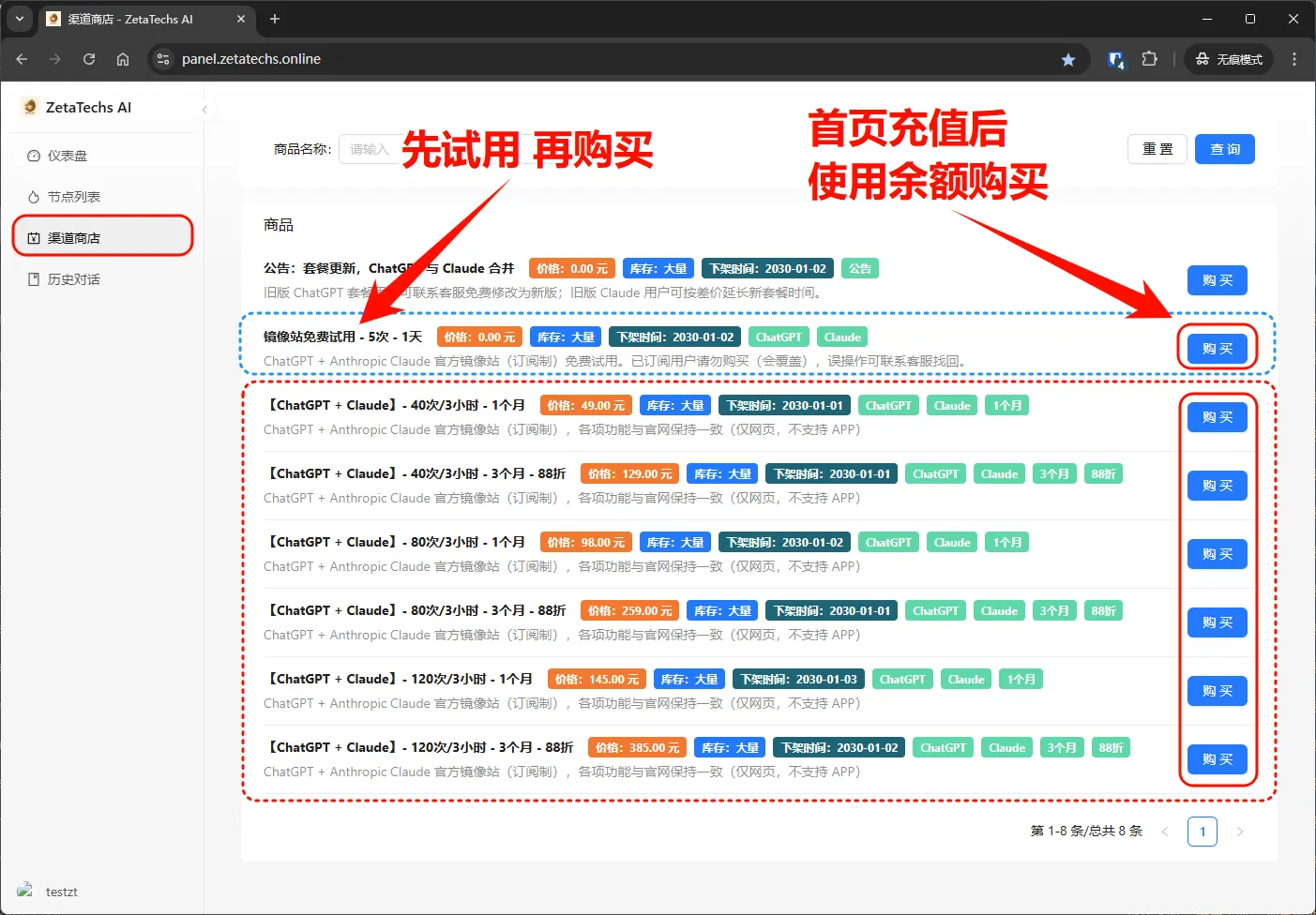Viewport: 1316px width, 915px height.
Task: Click the 查询 query button
Action: [x=1225, y=149]
